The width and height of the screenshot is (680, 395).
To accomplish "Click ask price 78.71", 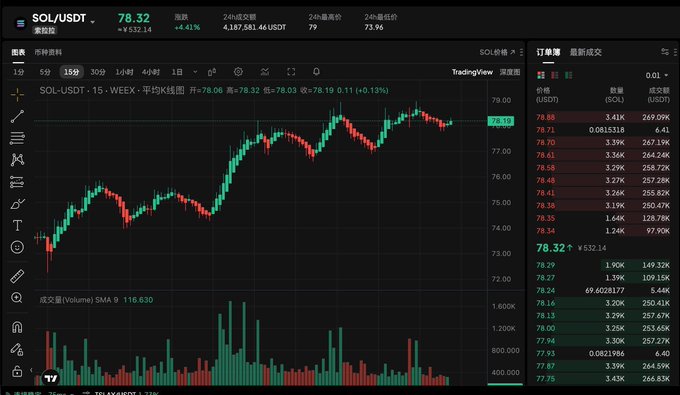I will point(546,130).
